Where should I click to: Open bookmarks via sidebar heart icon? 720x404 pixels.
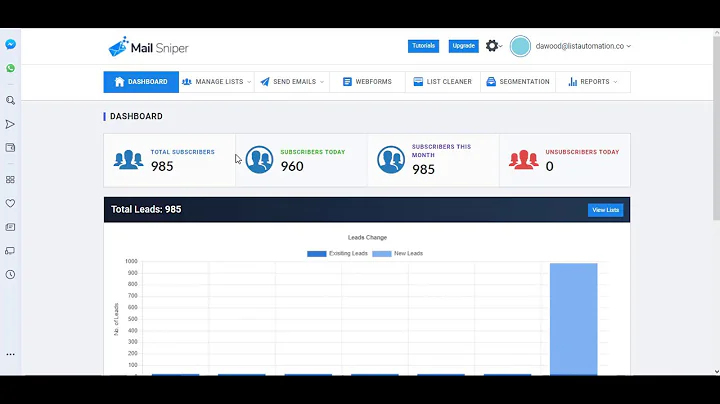(10, 203)
